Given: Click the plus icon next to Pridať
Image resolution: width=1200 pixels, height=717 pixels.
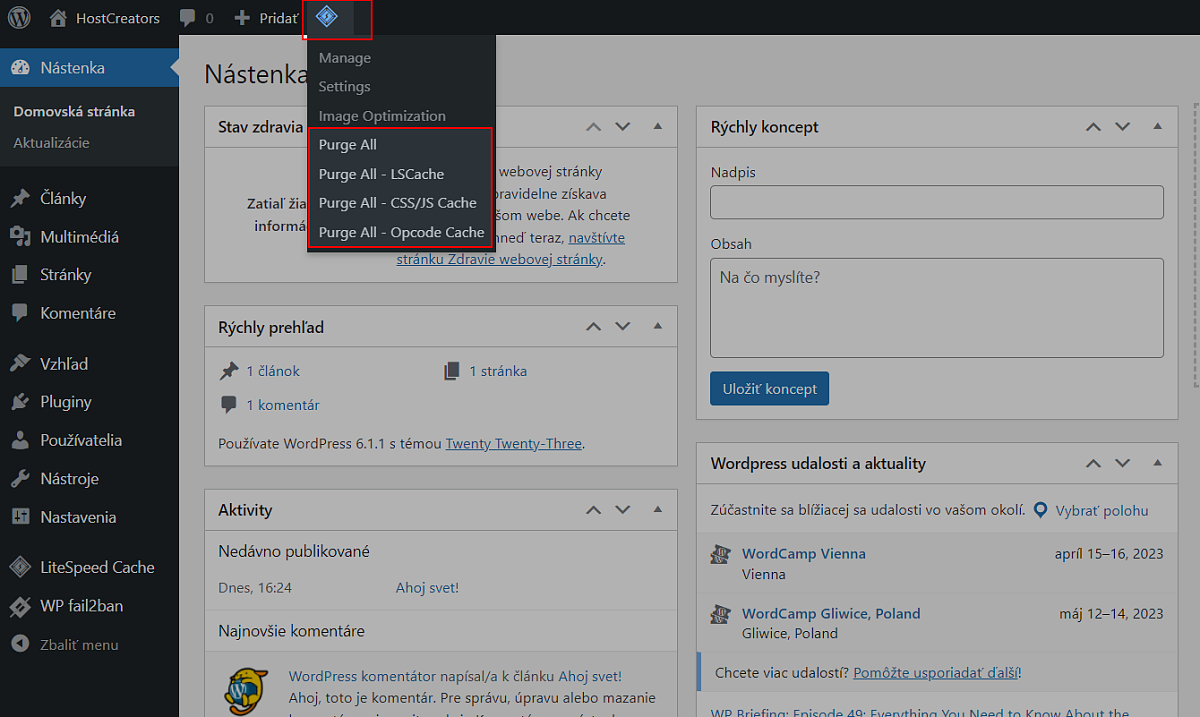Looking at the screenshot, I should point(242,18).
